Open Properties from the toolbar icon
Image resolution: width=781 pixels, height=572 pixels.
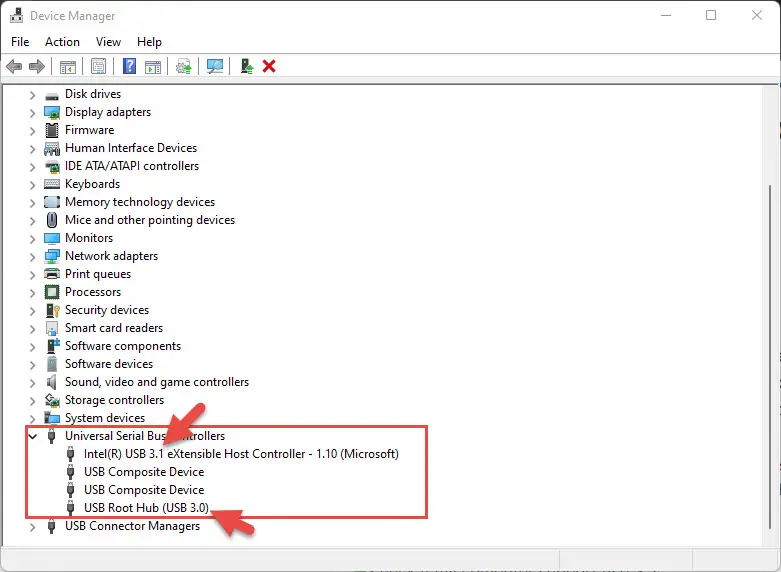tap(99, 66)
